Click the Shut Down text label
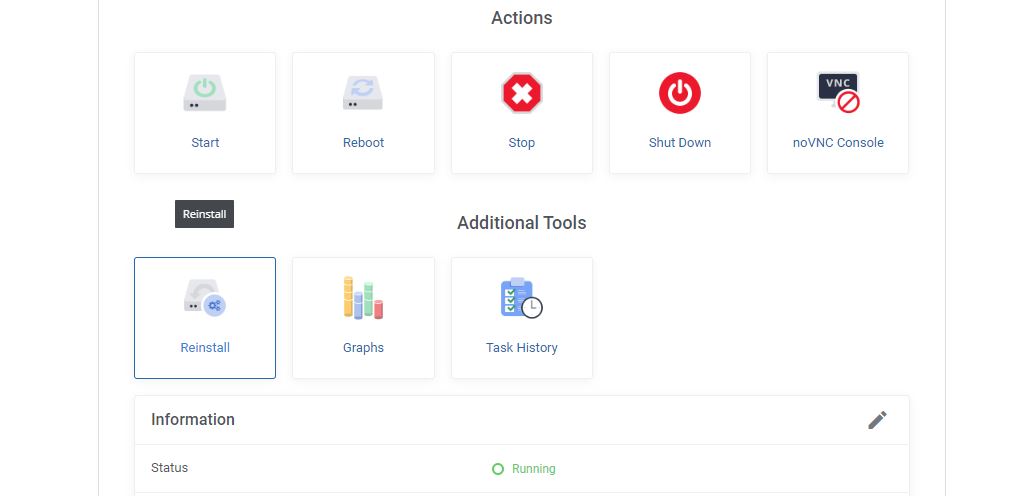This screenshot has height=496, width=1010. 680,143
